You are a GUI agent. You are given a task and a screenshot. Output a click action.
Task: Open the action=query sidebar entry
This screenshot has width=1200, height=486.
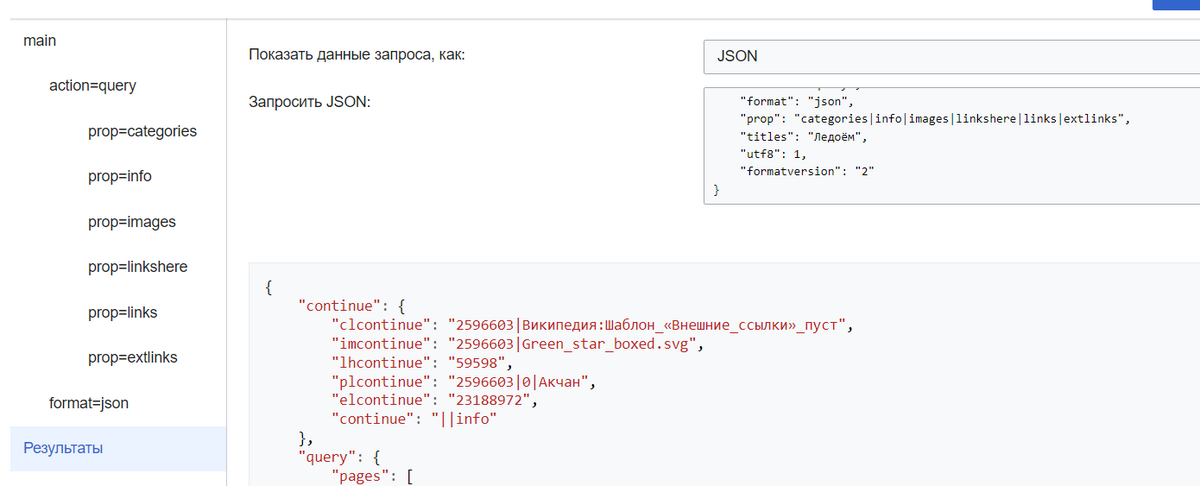pyautogui.click(x=92, y=85)
